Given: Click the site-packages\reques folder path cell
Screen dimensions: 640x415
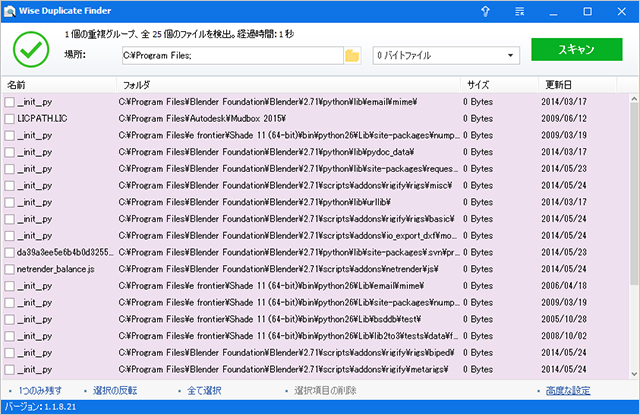Looking at the screenshot, I should point(288,169).
